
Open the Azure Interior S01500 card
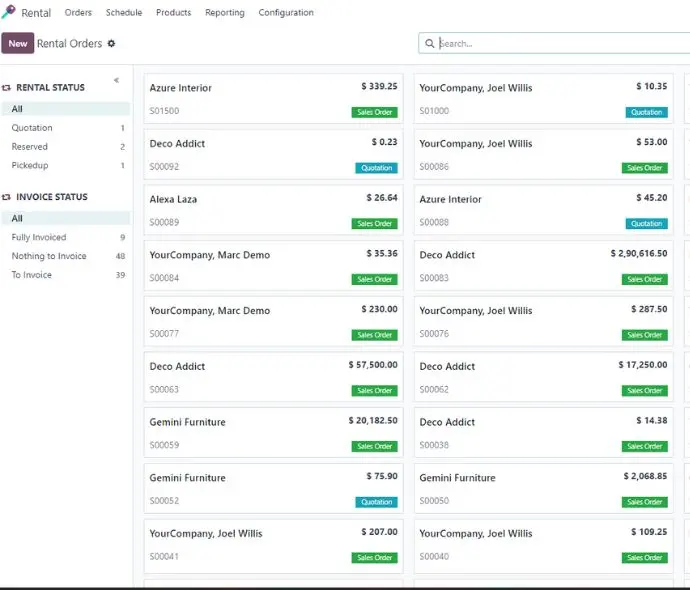[273, 99]
